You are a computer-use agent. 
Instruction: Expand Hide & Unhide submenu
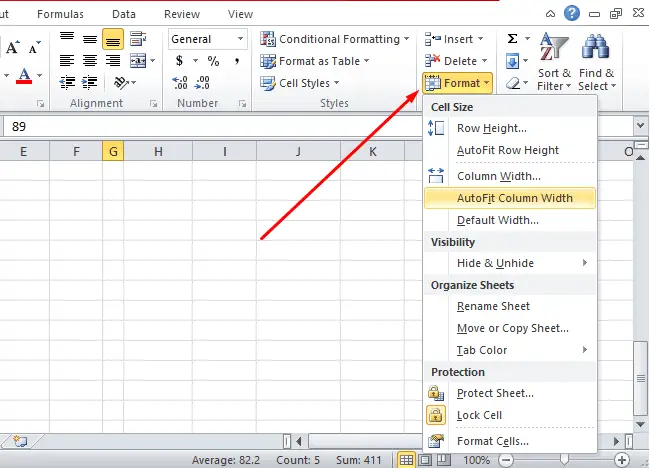(510, 263)
